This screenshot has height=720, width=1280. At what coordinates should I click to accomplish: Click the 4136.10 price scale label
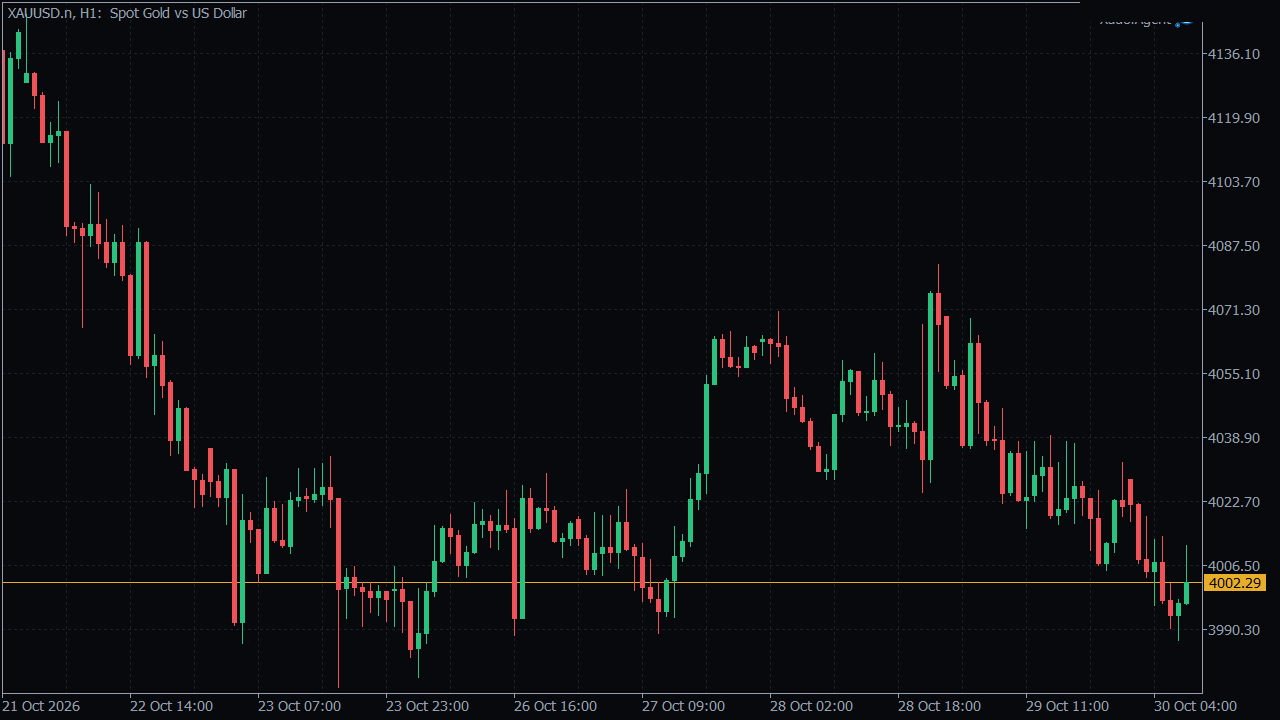click(1234, 54)
